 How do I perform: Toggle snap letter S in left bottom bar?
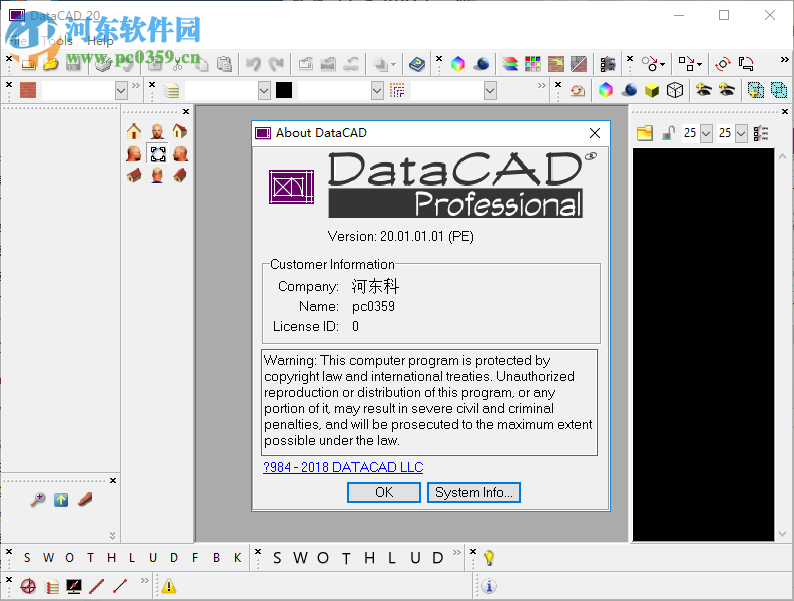(27, 557)
